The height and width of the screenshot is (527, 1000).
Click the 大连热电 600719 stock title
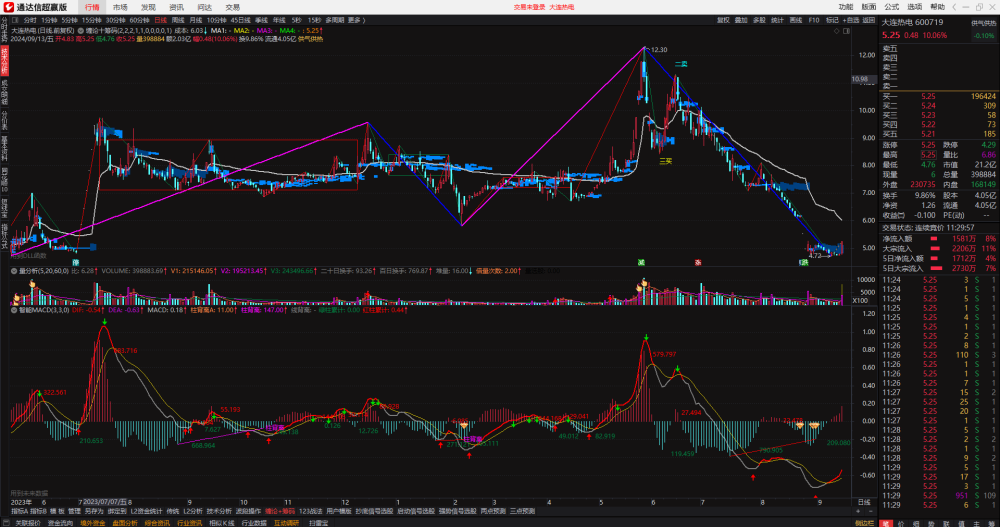coord(913,22)
